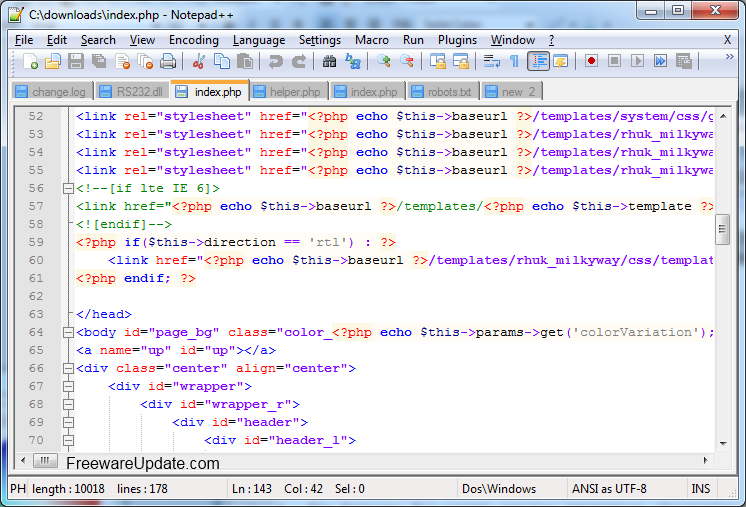The width and height of the screenshot is (746, 507).
Task: Click the New file toolbar icon
Action: pos(30,61)
